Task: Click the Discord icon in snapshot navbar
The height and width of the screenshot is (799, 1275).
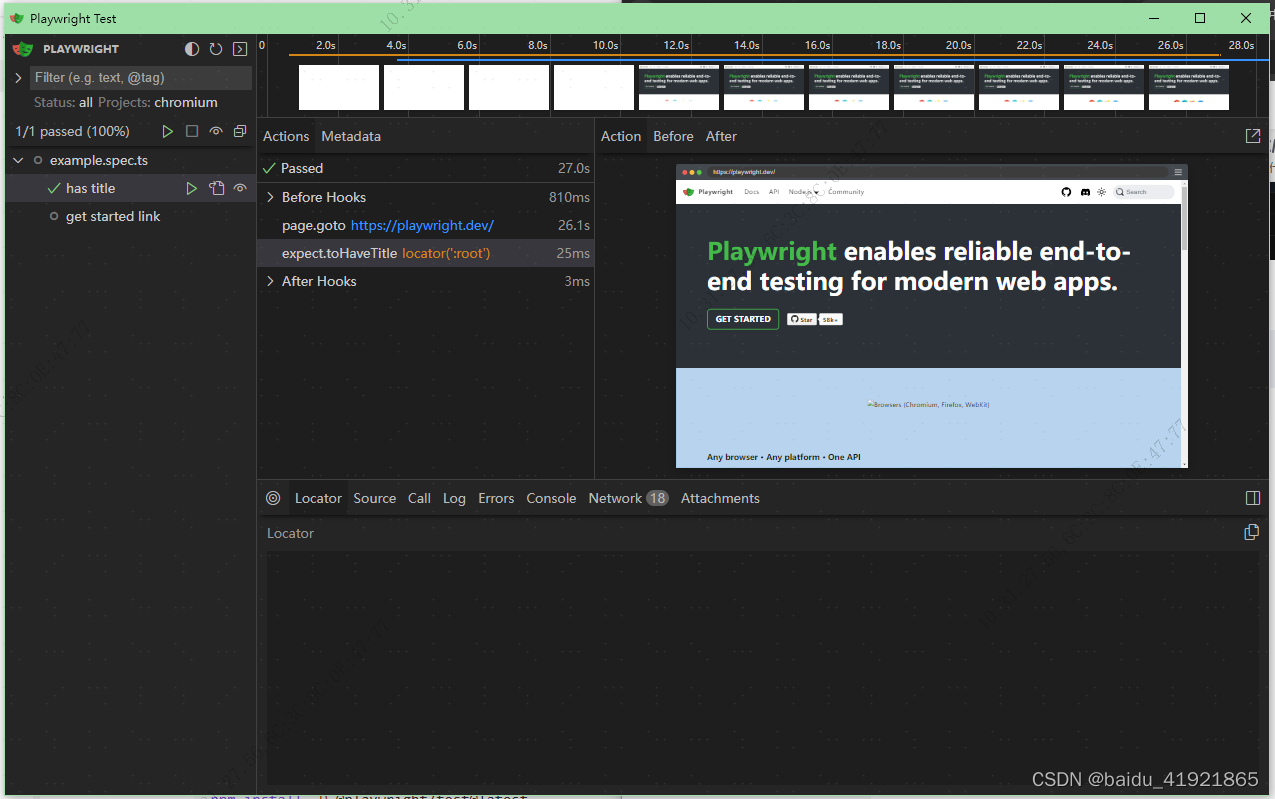Action: (x=1085, y=192)
